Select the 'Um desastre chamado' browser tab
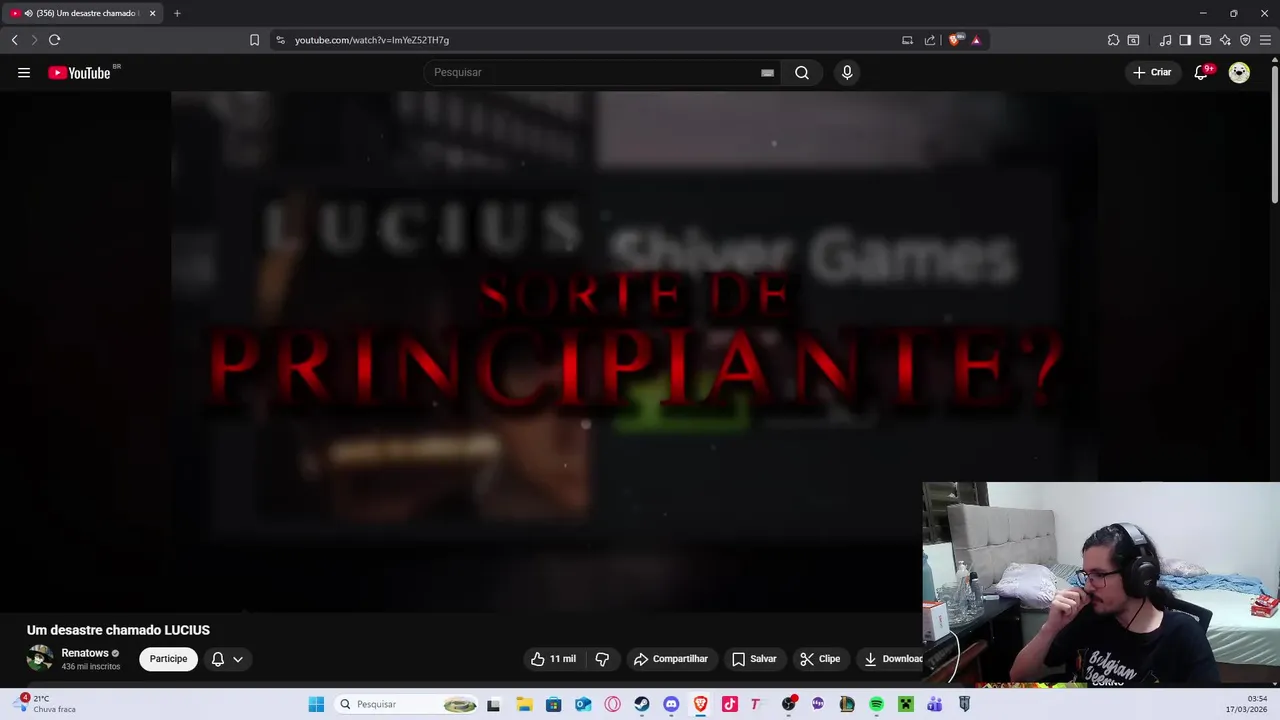 click(x=84, y=13)
